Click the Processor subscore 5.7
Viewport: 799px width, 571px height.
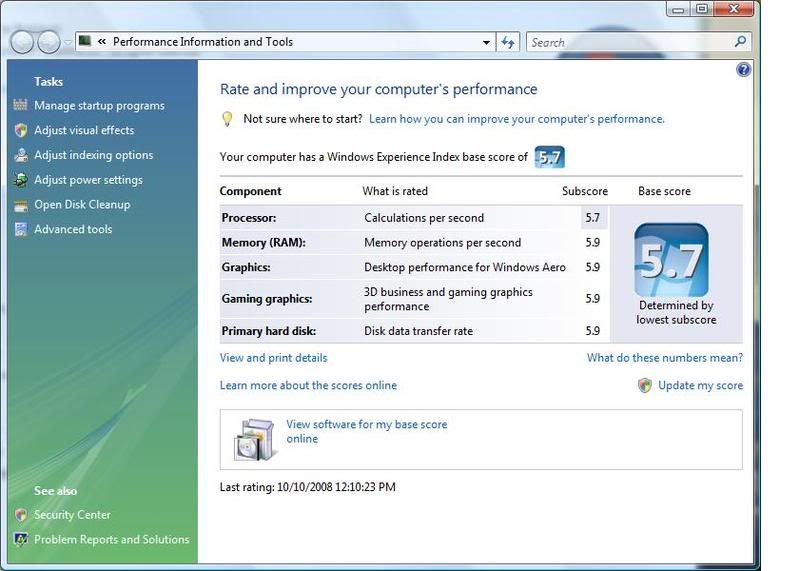point(593,218)
